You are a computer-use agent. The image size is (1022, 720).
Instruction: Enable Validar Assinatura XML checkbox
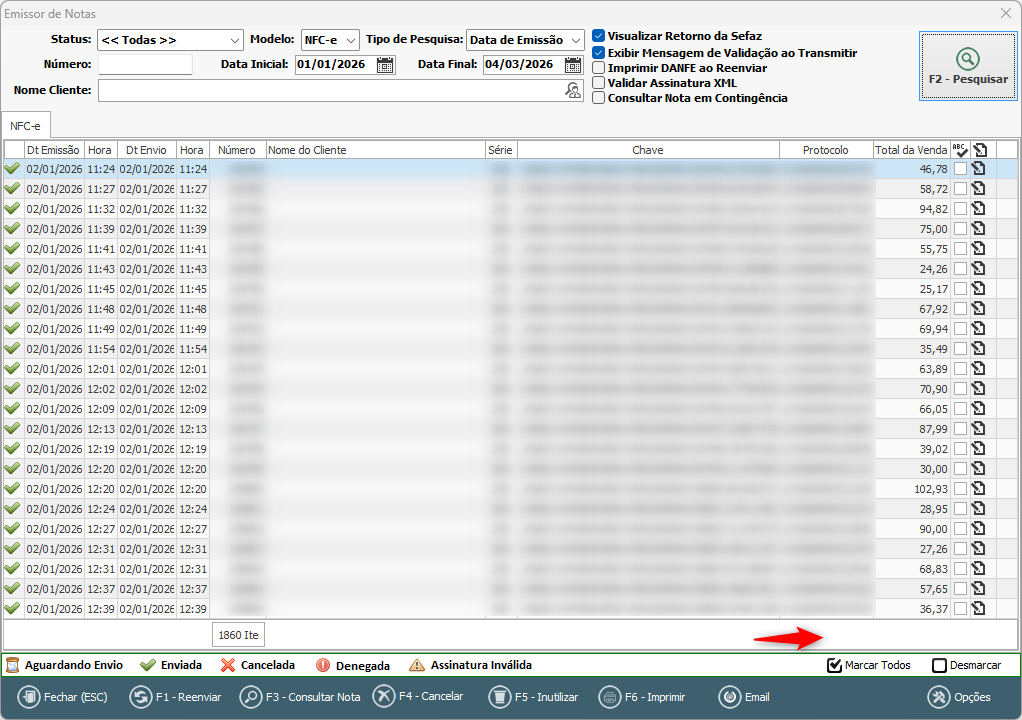[x=599, y=83]
